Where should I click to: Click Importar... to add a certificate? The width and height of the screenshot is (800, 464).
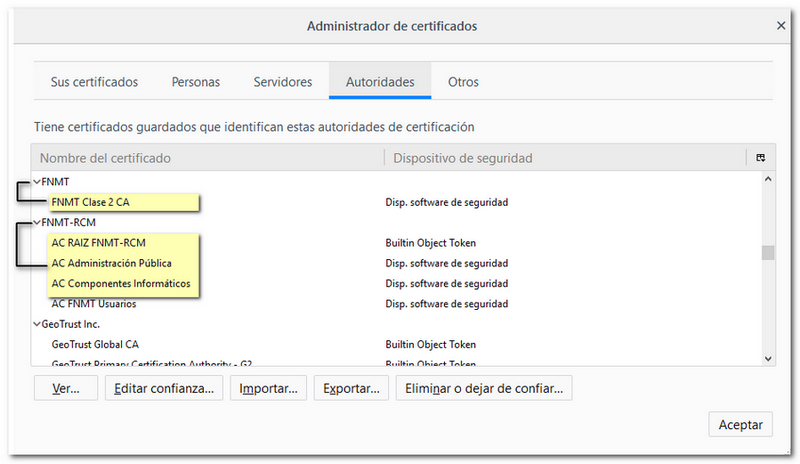point(268,388)
